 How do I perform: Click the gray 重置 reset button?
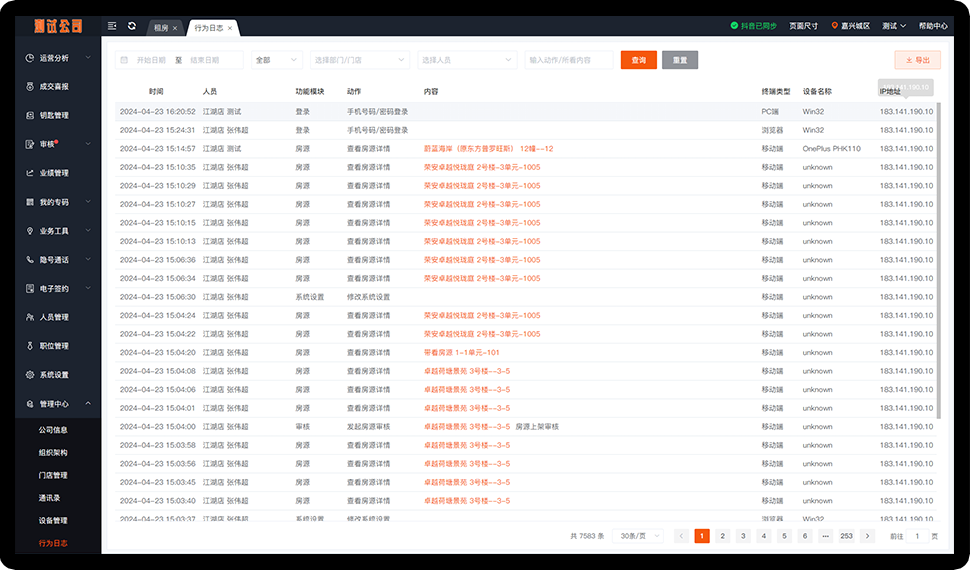(x=680, y=60)
